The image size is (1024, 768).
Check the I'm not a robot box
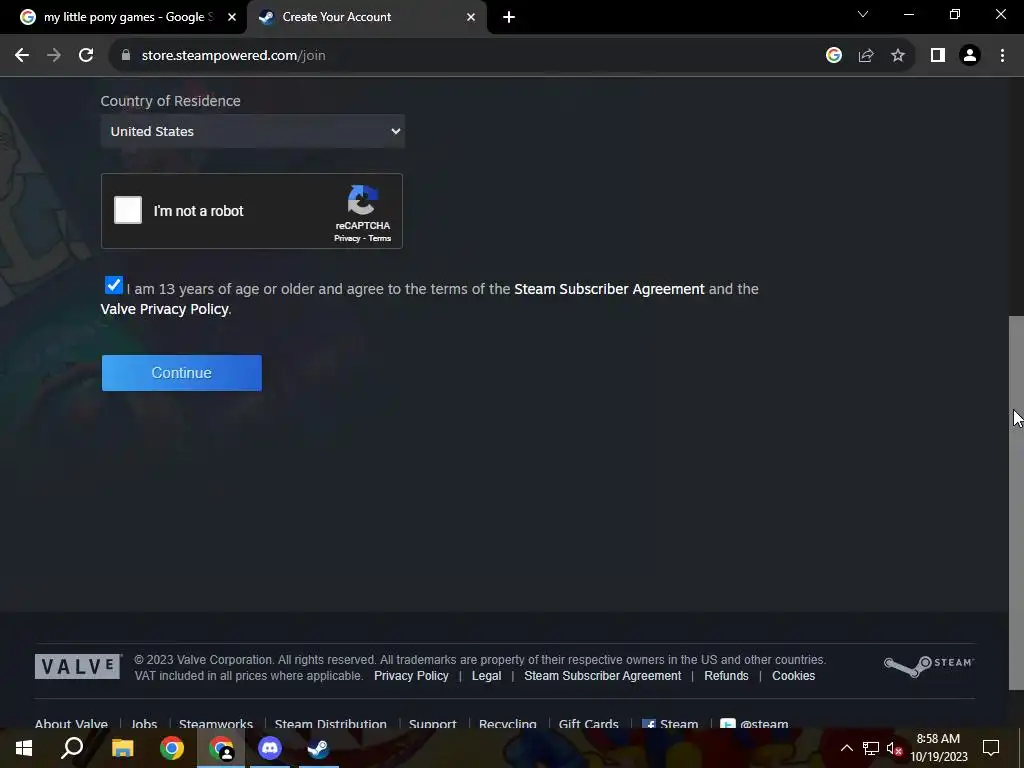pos(128,210)
